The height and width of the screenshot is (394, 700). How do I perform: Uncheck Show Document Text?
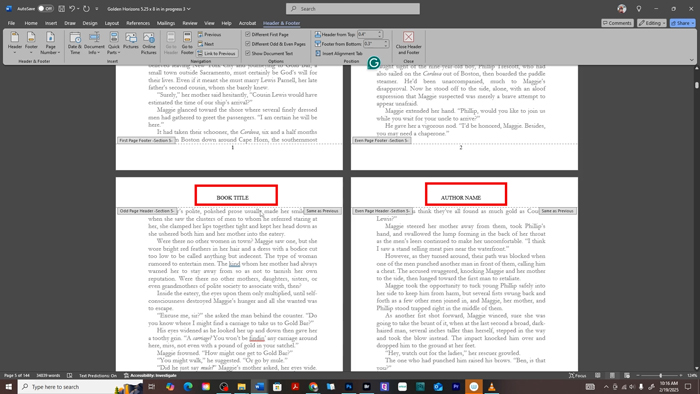tap(269, 53)
